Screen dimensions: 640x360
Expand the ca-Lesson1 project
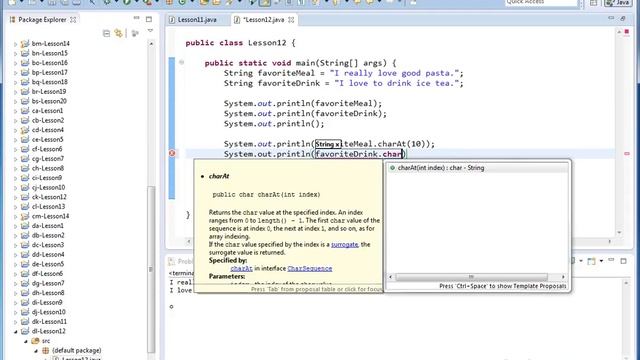coord(16,111)
